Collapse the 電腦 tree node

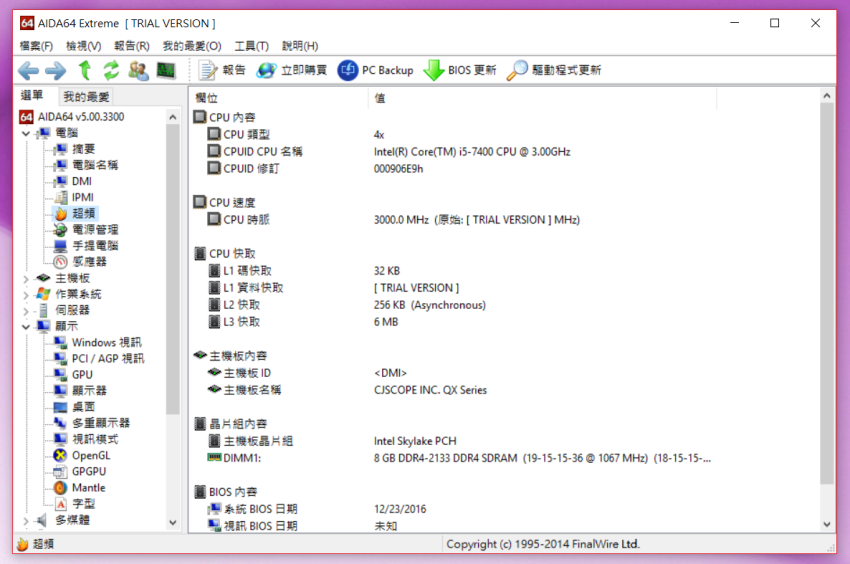pos(25,133)
